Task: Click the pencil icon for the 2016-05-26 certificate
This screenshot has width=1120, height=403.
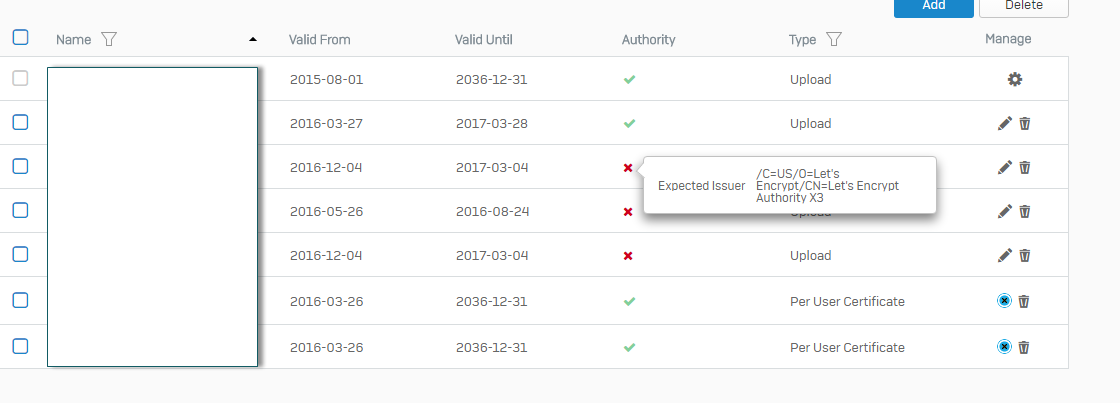Action: (x=1005, y=211)
